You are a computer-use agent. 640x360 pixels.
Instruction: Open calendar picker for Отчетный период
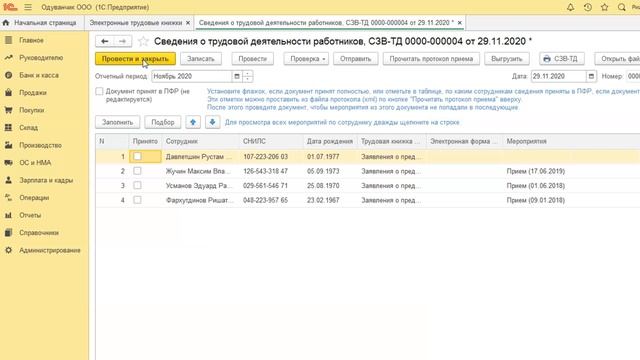point(237,76)
